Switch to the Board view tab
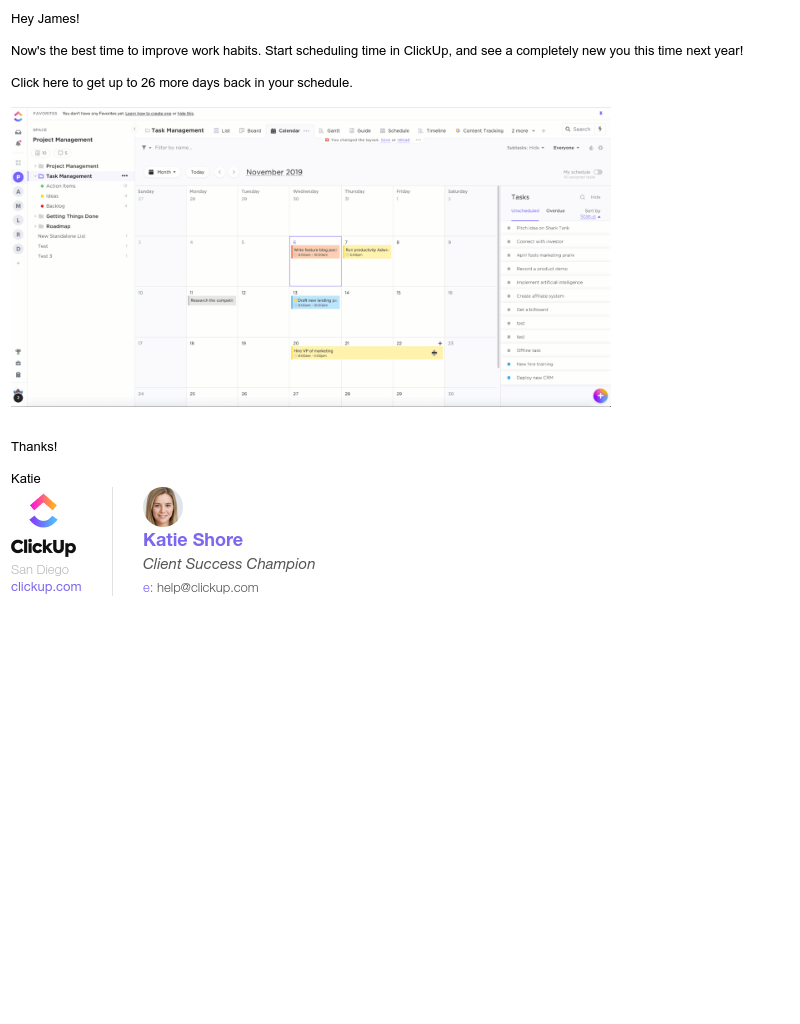The height and width of the screenshot is (1024, 800). click(x=250, y=131)
